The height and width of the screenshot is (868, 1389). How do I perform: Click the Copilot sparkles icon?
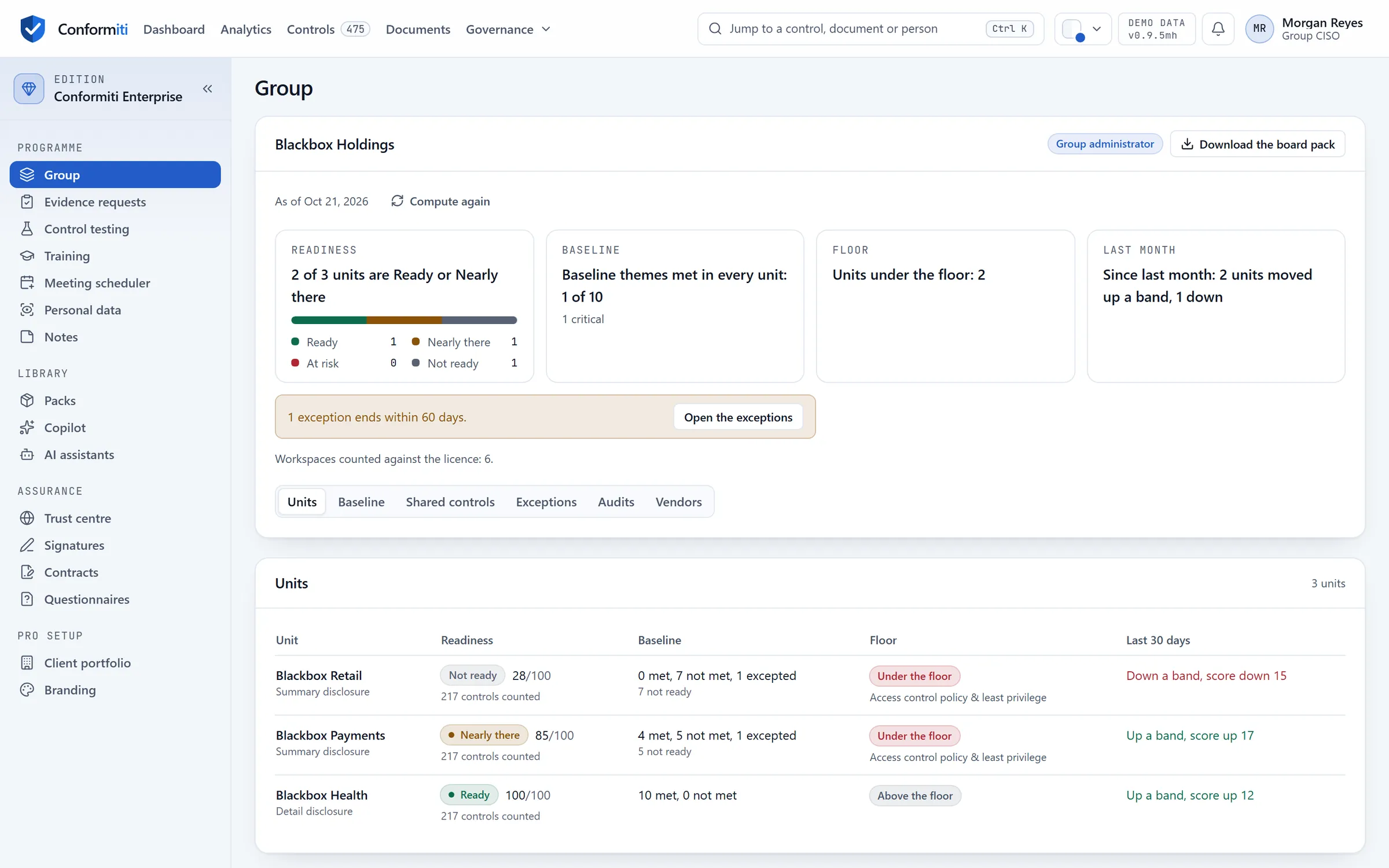(x=27, y=428)
